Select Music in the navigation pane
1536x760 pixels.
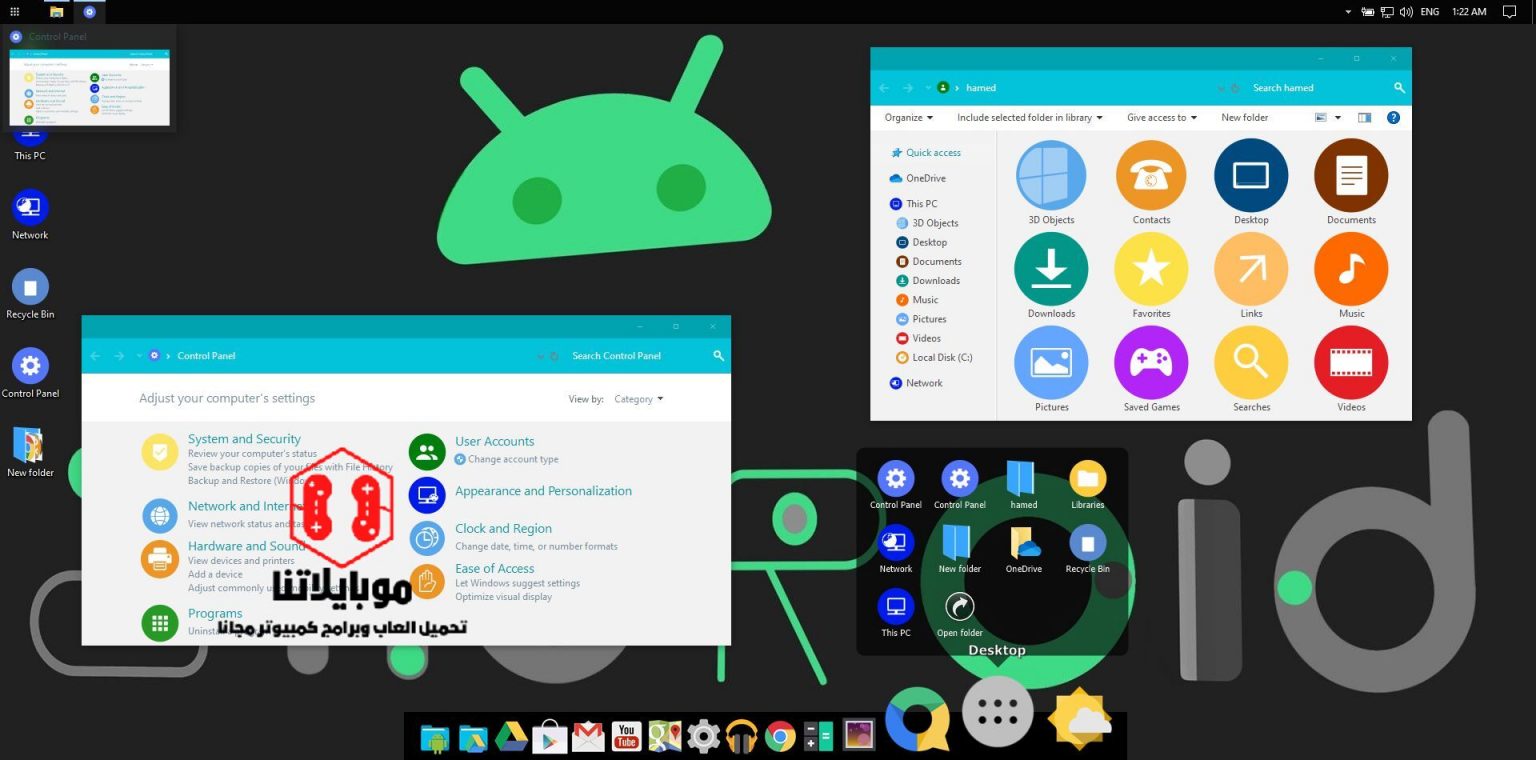tap(924, 300)
